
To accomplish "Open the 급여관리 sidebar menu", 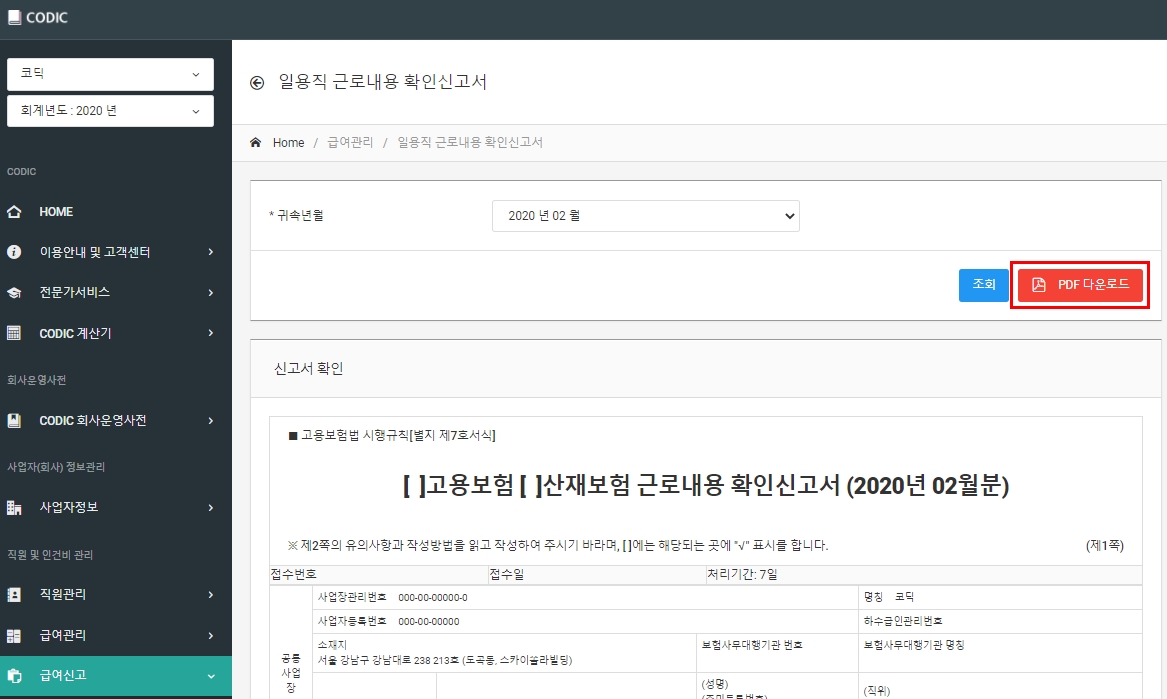I will pyautogui.click(x=116, y=636).
